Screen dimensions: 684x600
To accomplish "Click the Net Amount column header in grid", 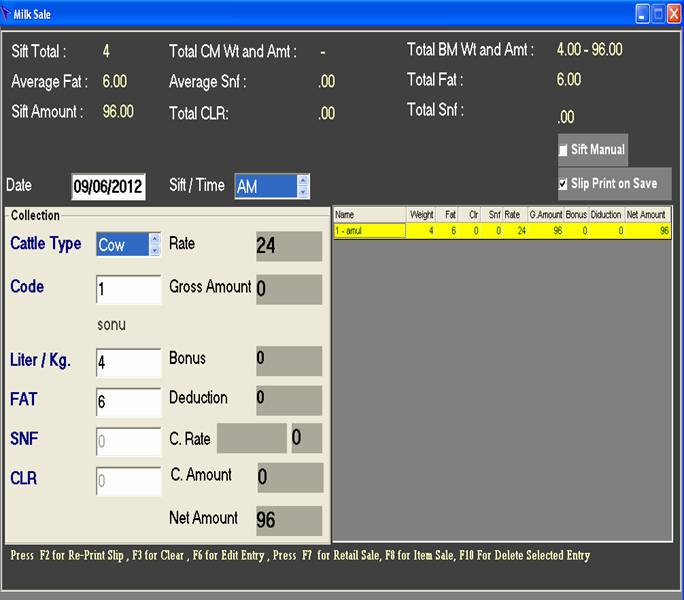I will pos(646,215).
